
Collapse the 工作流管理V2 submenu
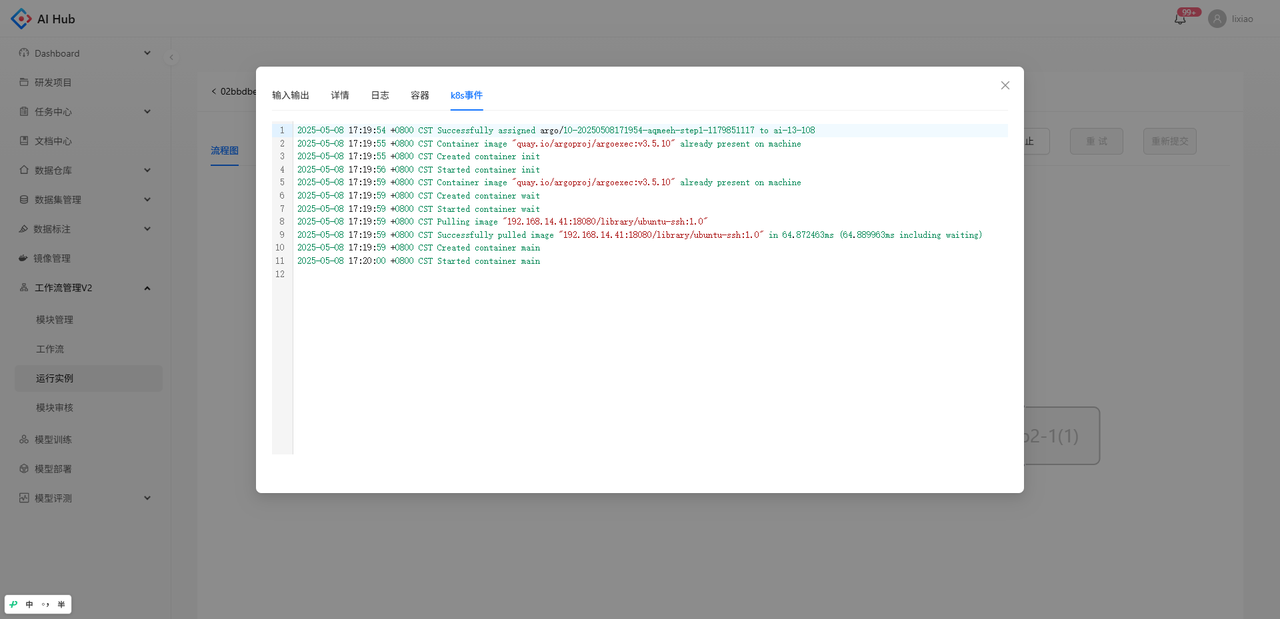(147, 288)
